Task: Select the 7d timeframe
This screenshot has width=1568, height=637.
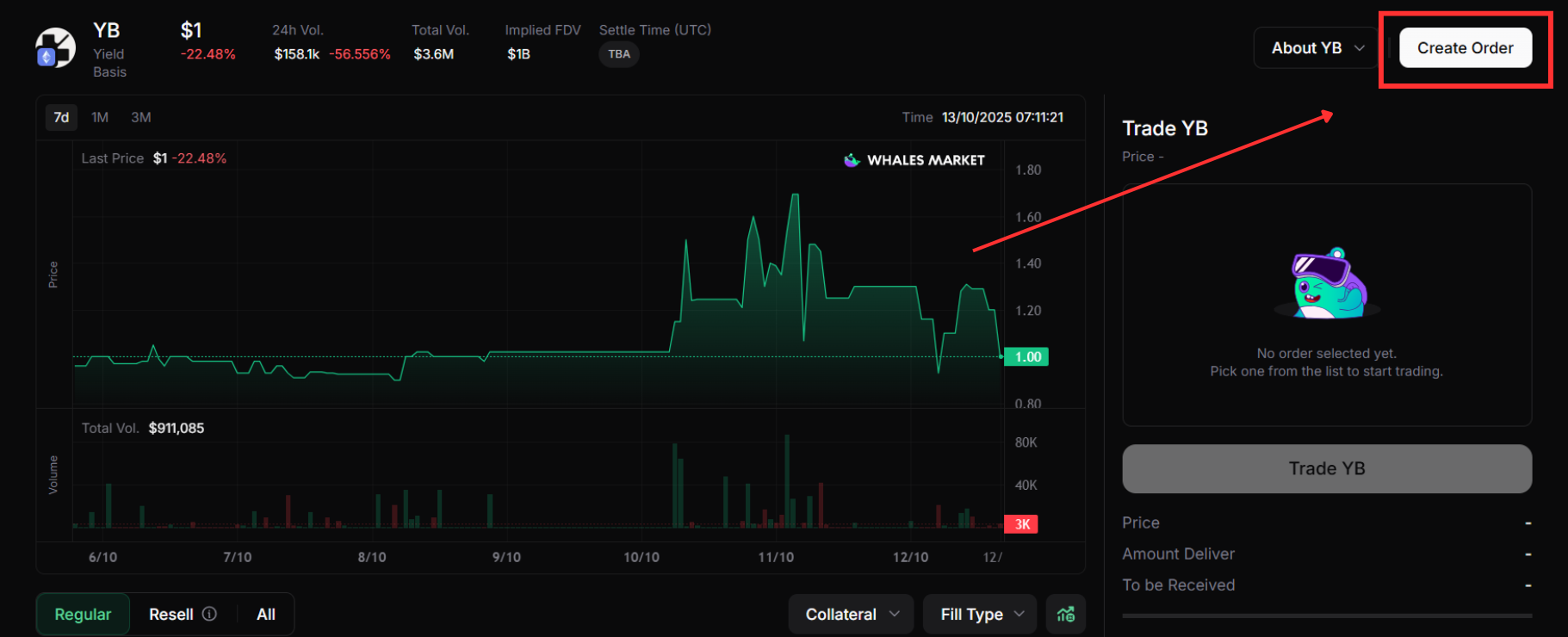Action: coord(61,117)
